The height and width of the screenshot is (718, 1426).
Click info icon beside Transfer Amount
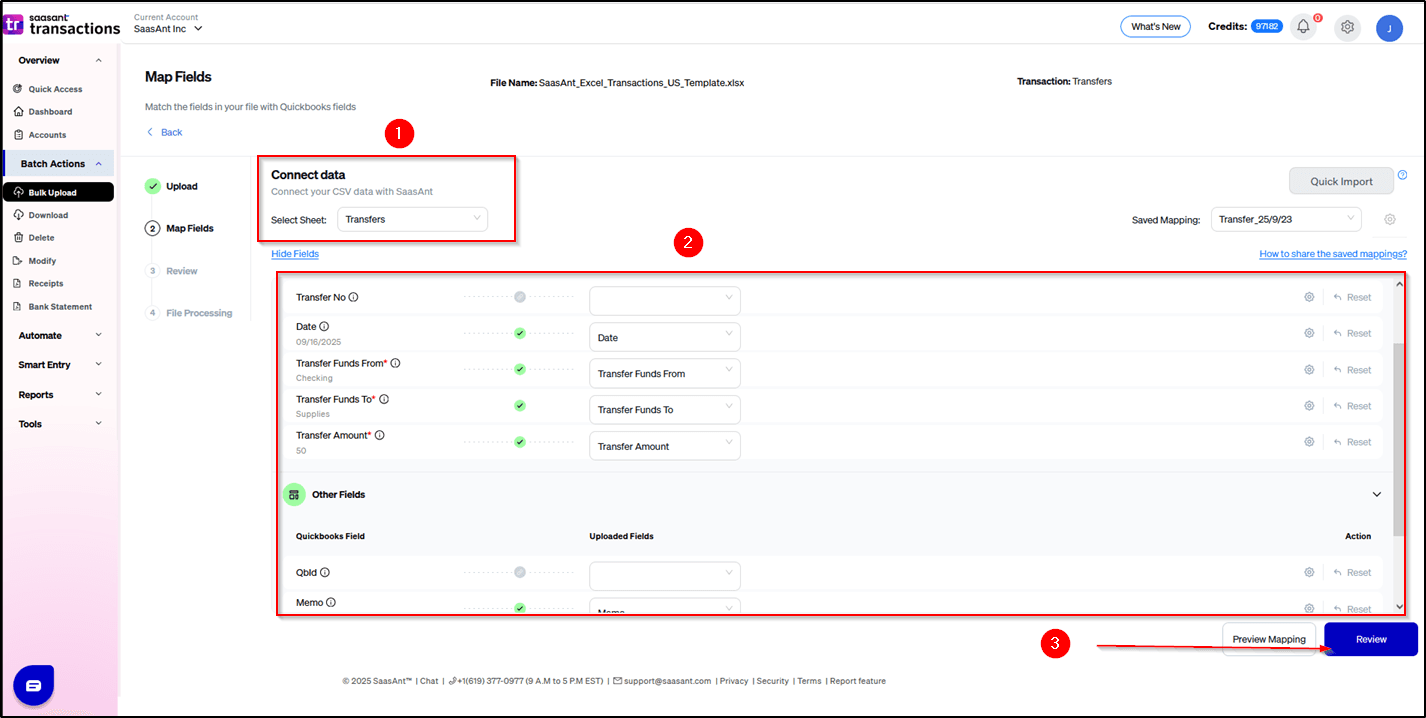pos(380,435)
